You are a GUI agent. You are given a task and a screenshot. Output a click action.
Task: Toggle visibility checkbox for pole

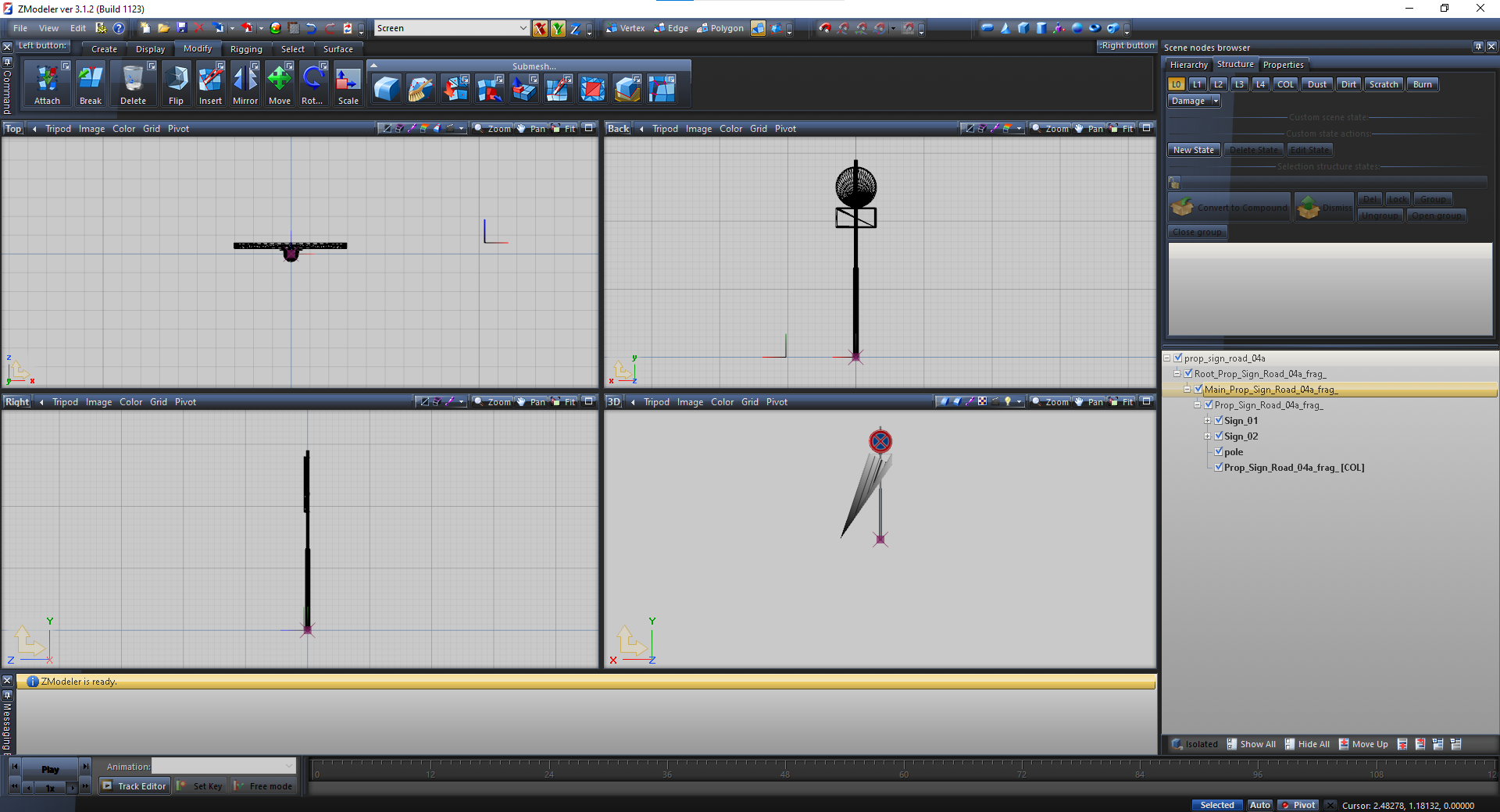coord(1219,451)
